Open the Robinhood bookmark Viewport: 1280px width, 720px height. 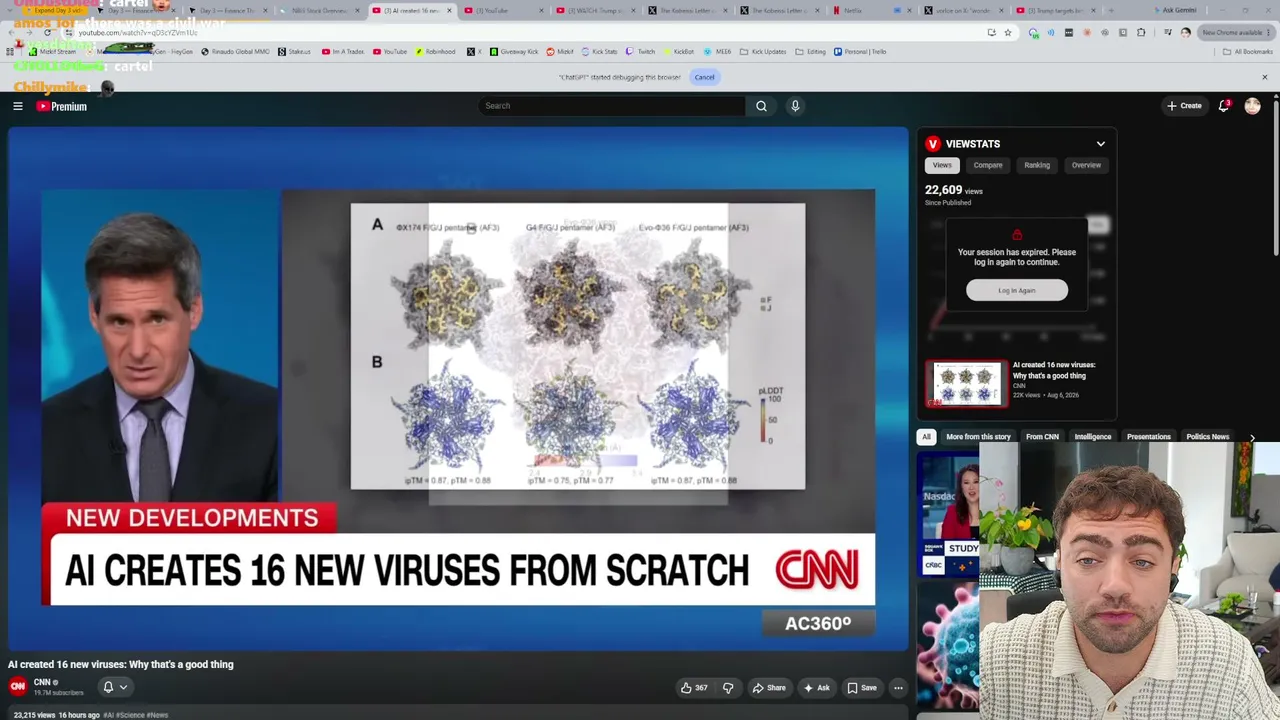coord(435,52)
